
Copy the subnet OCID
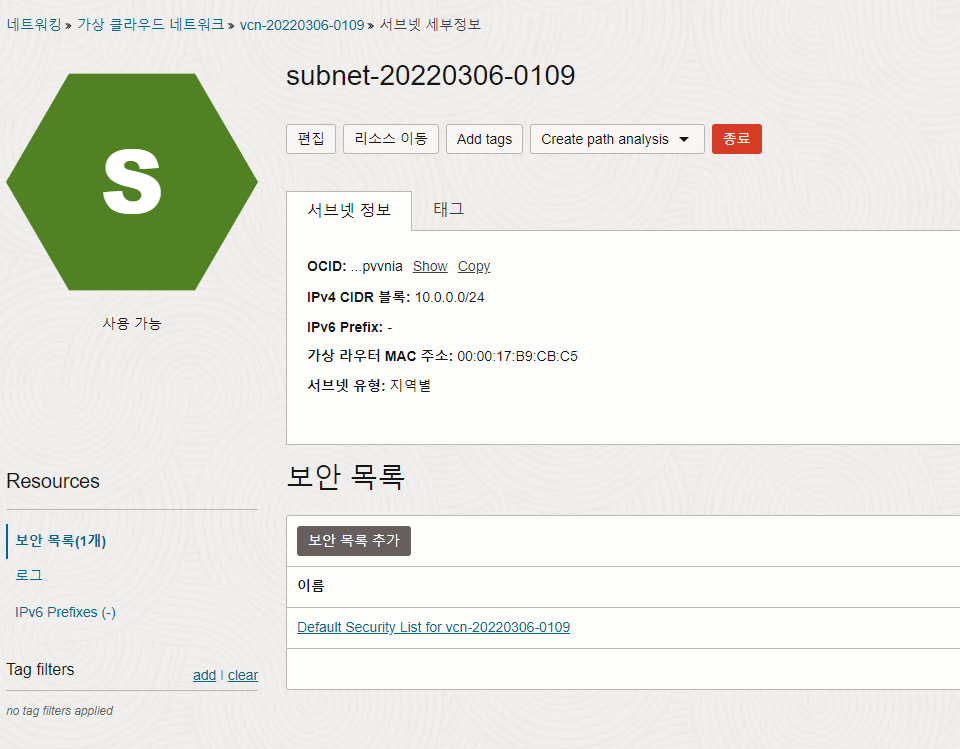pos(474,266)
